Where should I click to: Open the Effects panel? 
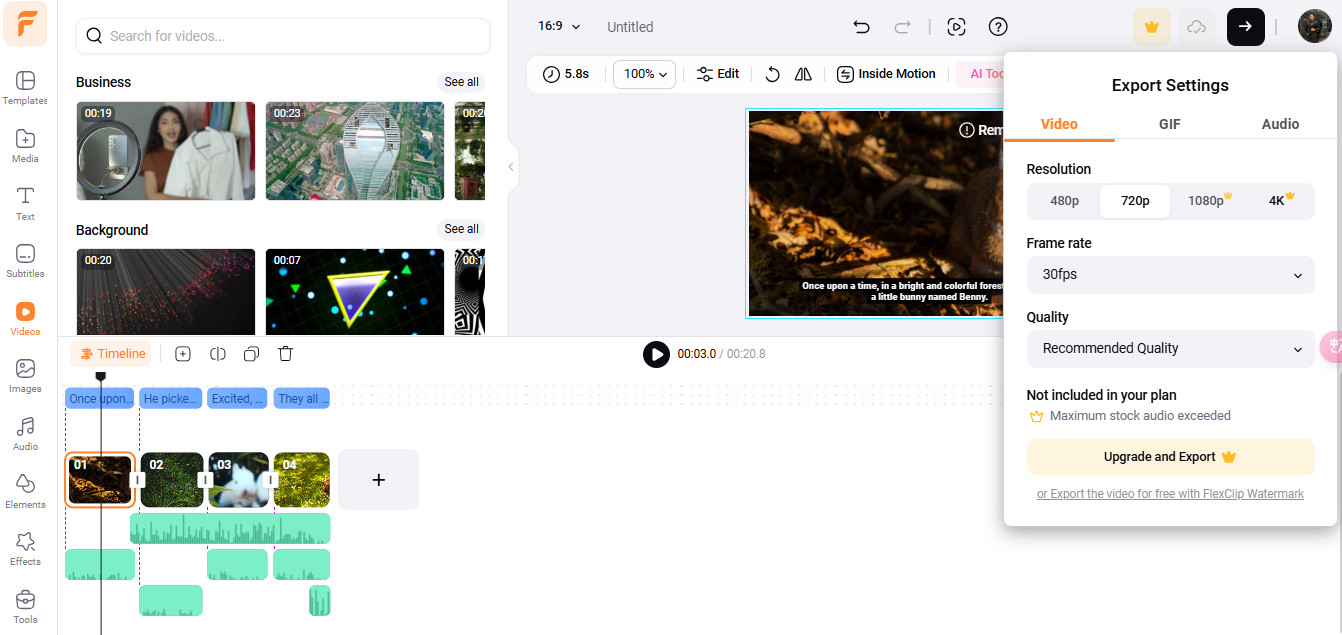tap(24, 548)
